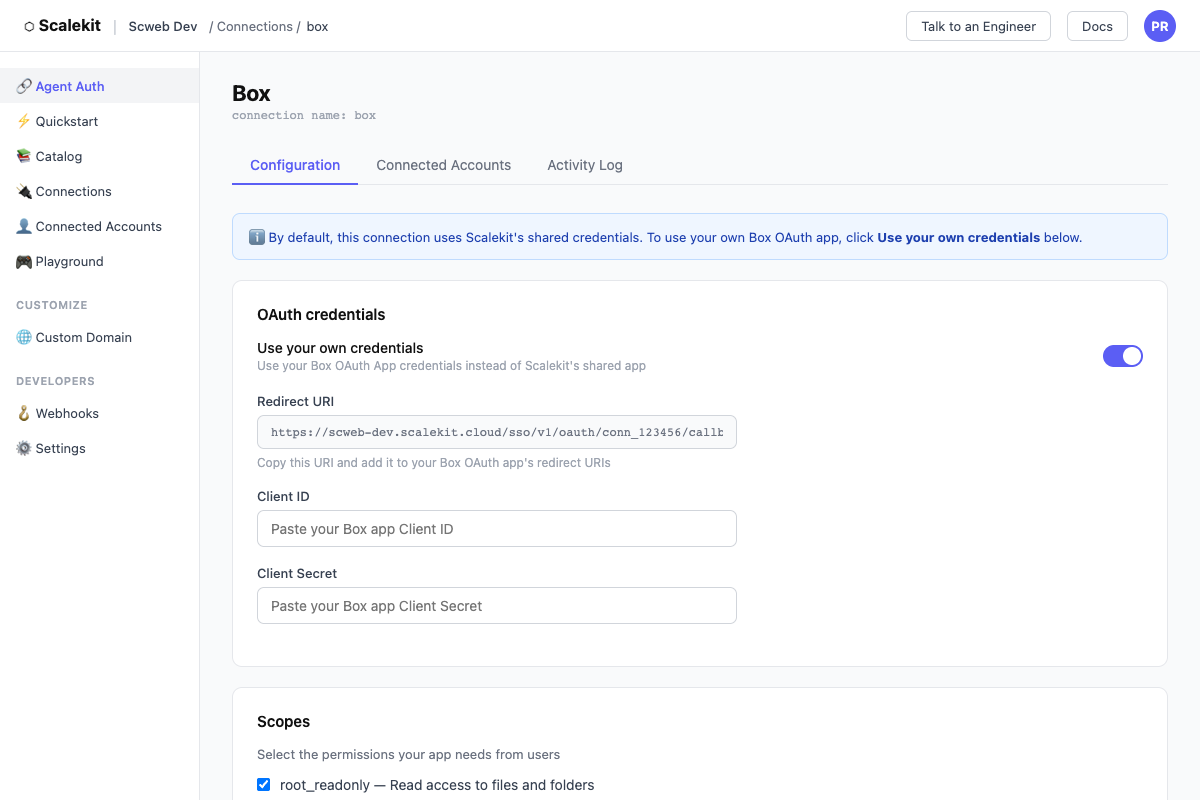Click the Playground gamepad icon
Image resolution: width=1200 pixels, height=800 pixels.
(24, 261)
